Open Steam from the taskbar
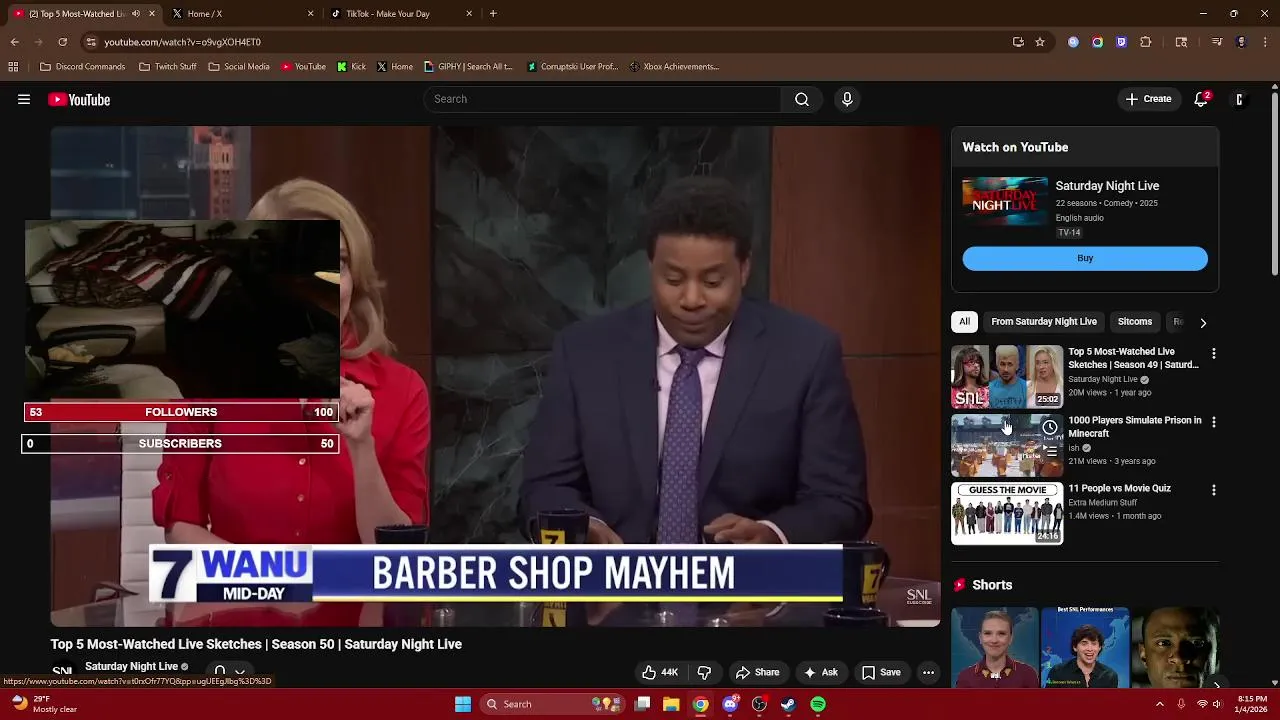 click(x=788, y=704)
